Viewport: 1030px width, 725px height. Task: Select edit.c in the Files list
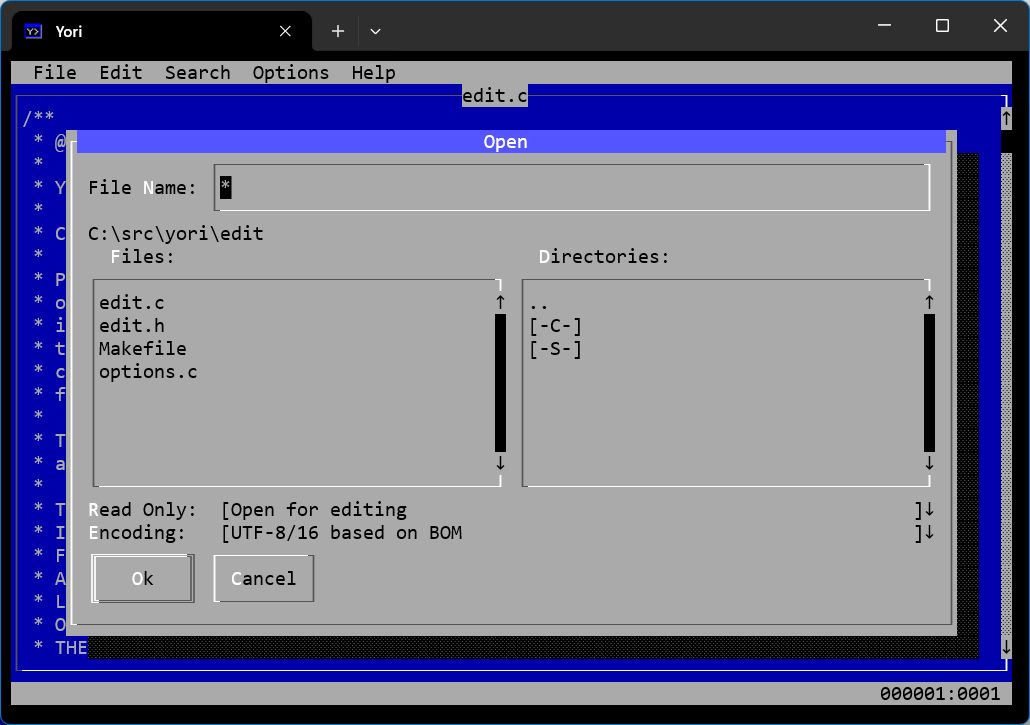coord(131,303)
